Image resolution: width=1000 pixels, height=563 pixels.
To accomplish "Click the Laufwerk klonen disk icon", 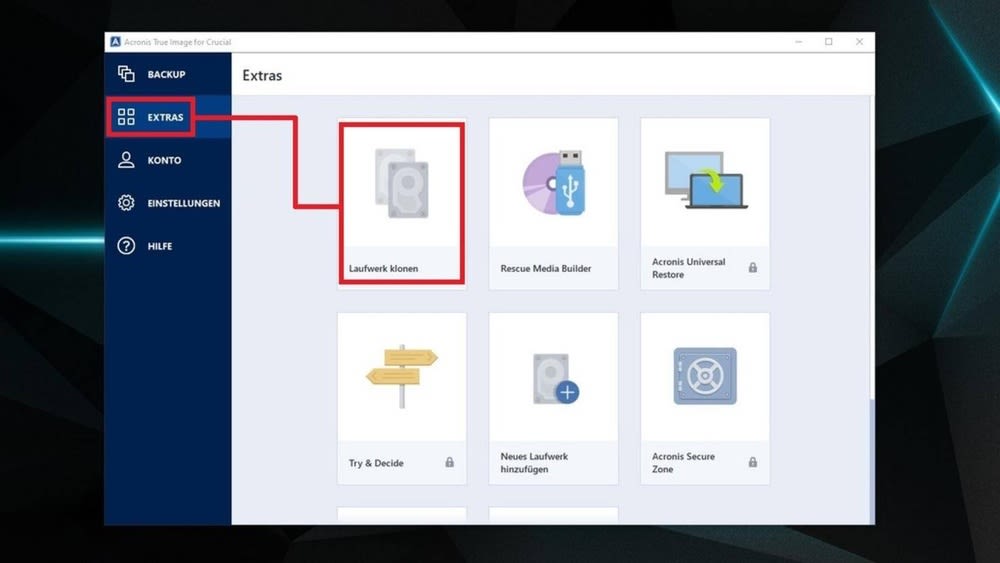I will click(x=402, y=183).
